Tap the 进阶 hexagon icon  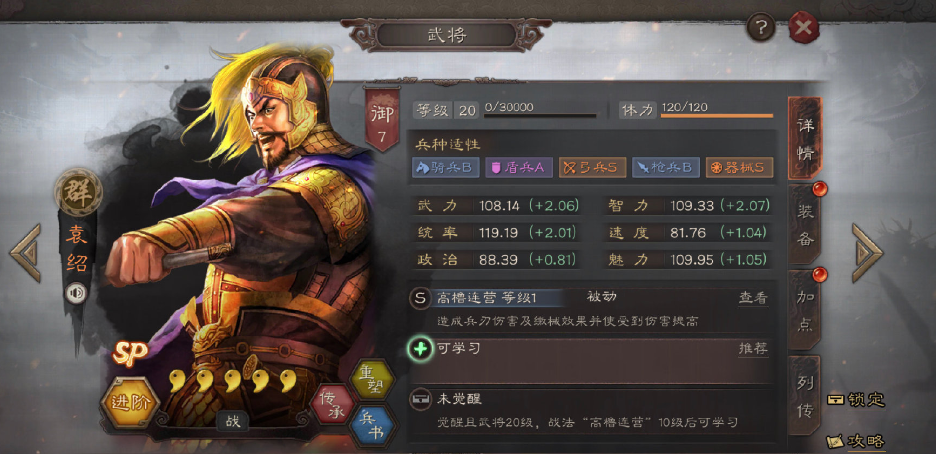[x=130, y=403]
